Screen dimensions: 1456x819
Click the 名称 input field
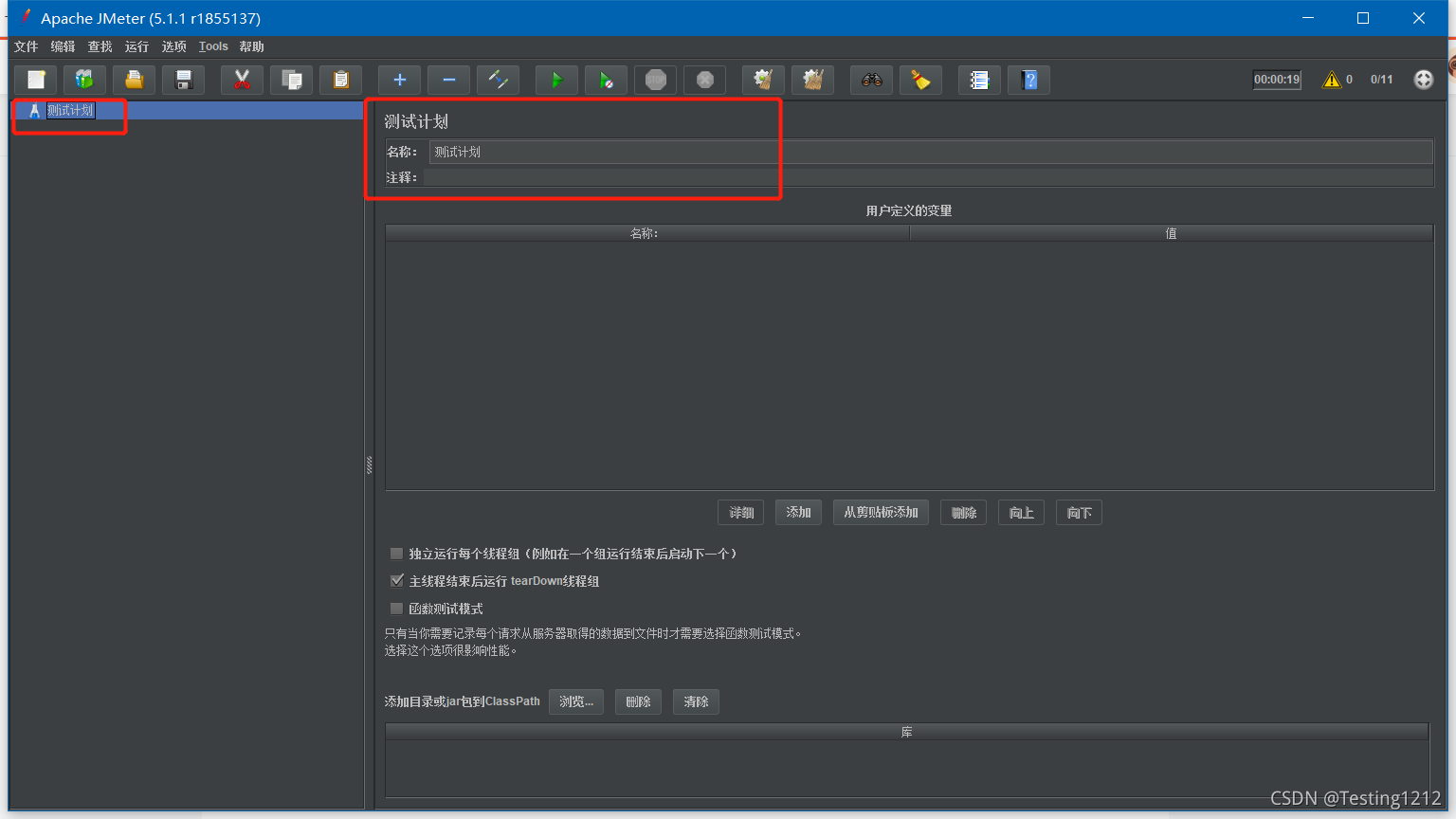click(931, 152)
